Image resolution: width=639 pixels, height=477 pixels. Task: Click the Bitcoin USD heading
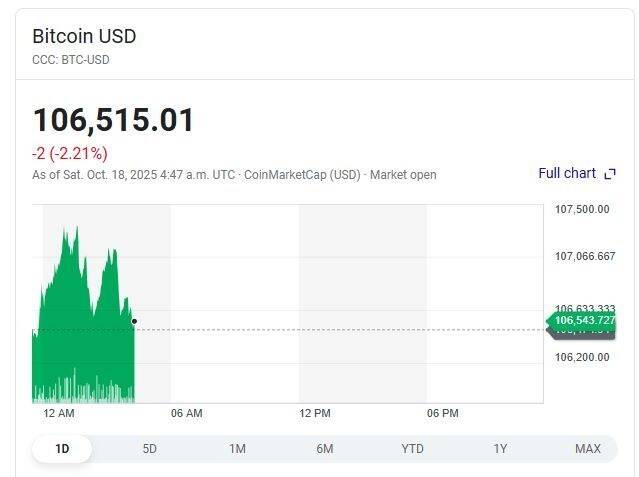pyautogui.click(x=84, y=36)
